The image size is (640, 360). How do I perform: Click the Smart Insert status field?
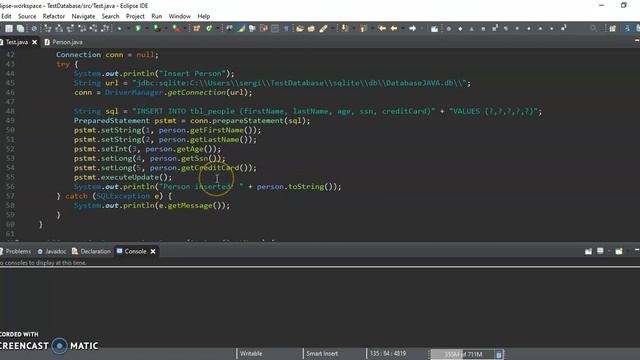click(x=322, y=353)
